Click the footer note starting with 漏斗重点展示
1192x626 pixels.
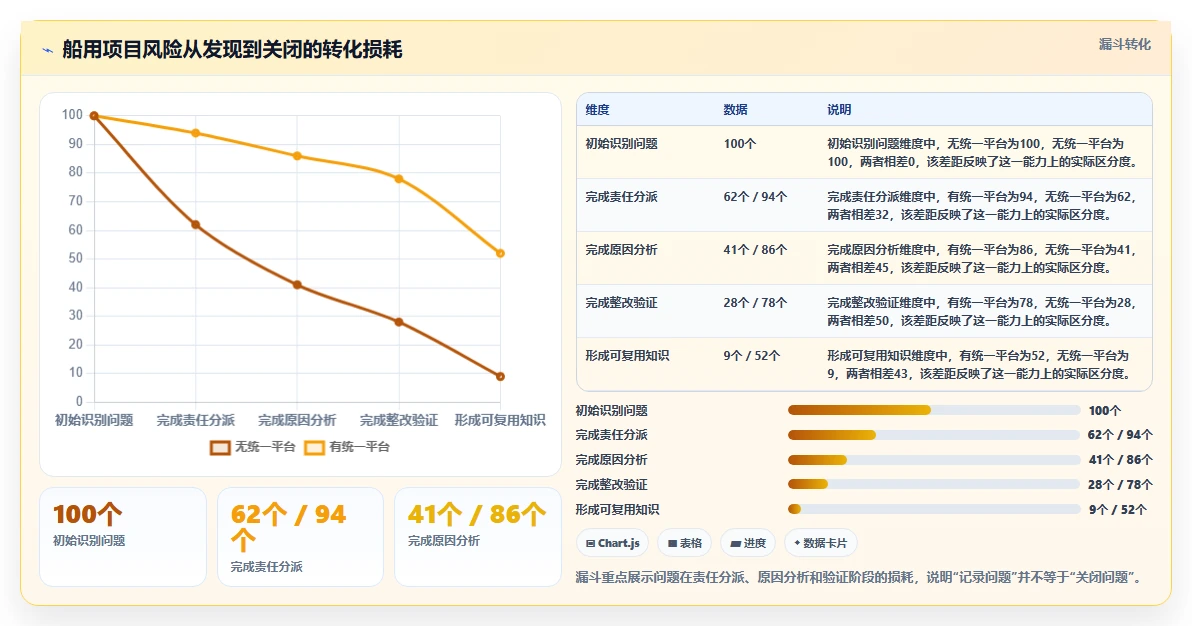tap(860, 577)
